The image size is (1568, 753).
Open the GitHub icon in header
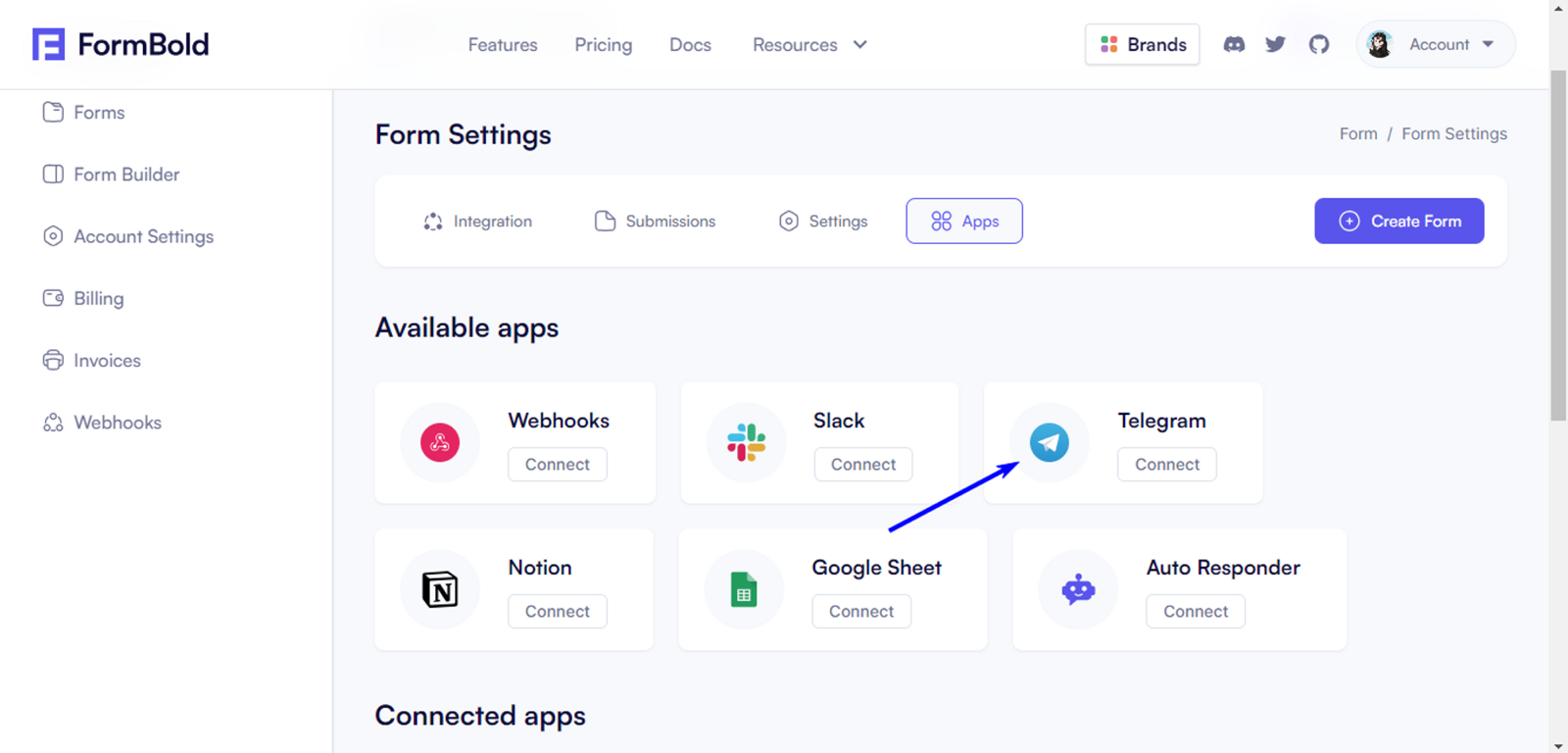(1319, 44)
